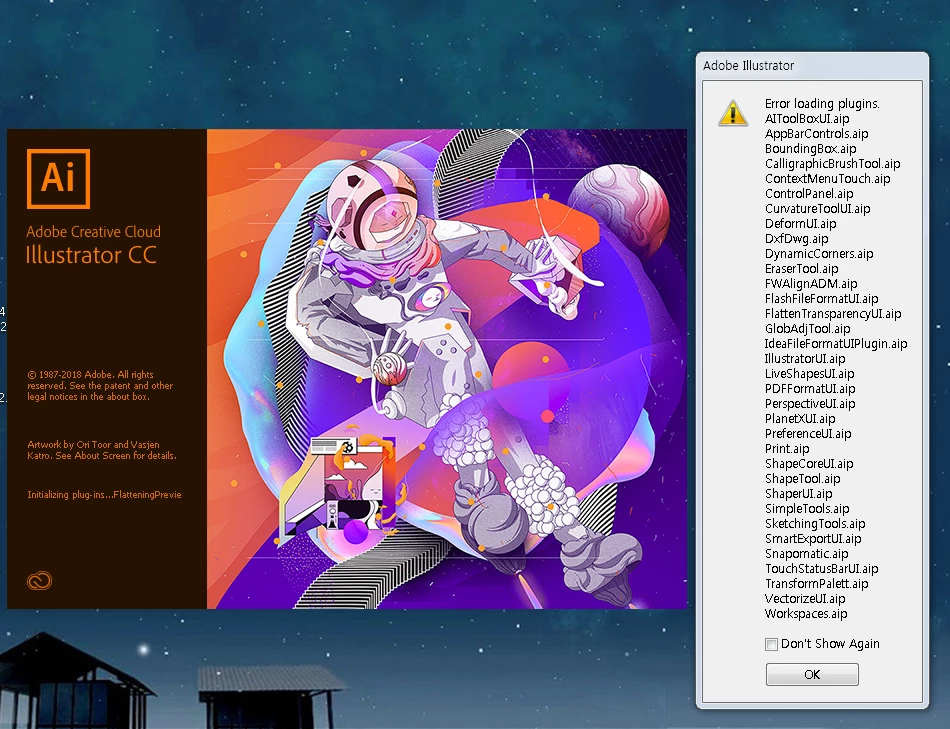Select the IllustratorUI.aip entry
950x729 pixels.
(x=805, y=359)
